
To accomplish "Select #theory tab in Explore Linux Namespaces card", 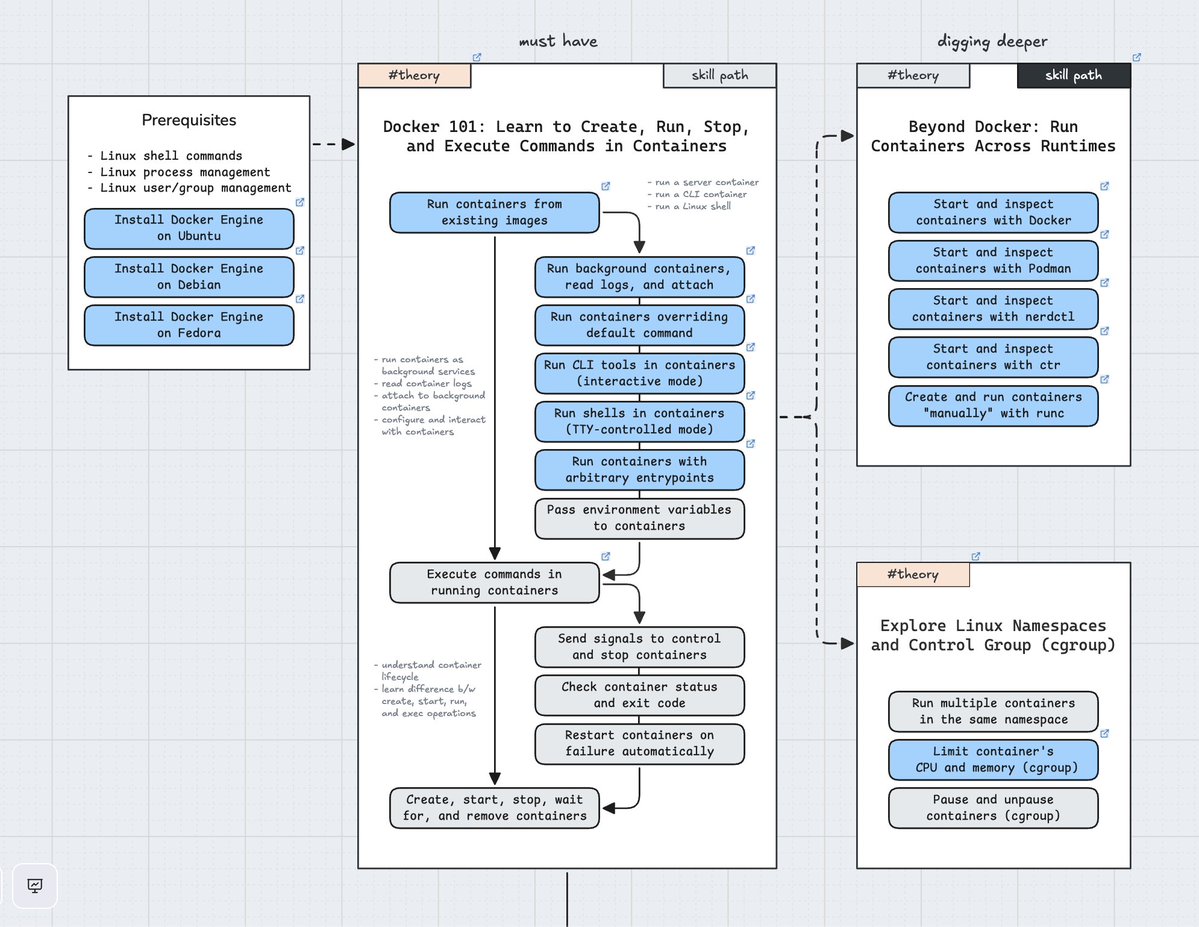I will [913, 574].
